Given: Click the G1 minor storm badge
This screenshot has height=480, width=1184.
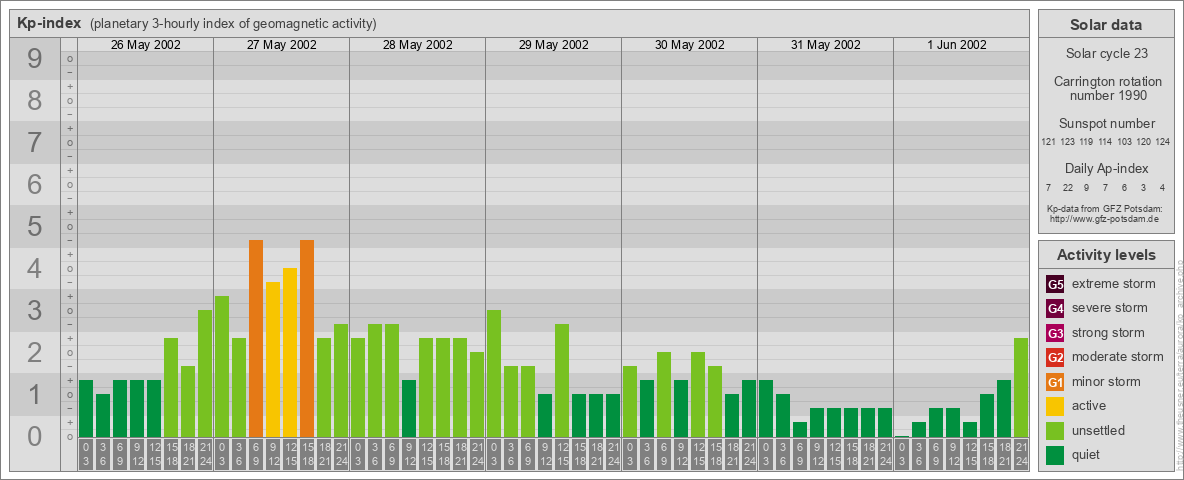Looking at the screenshot, I should tap(1055, 382).
